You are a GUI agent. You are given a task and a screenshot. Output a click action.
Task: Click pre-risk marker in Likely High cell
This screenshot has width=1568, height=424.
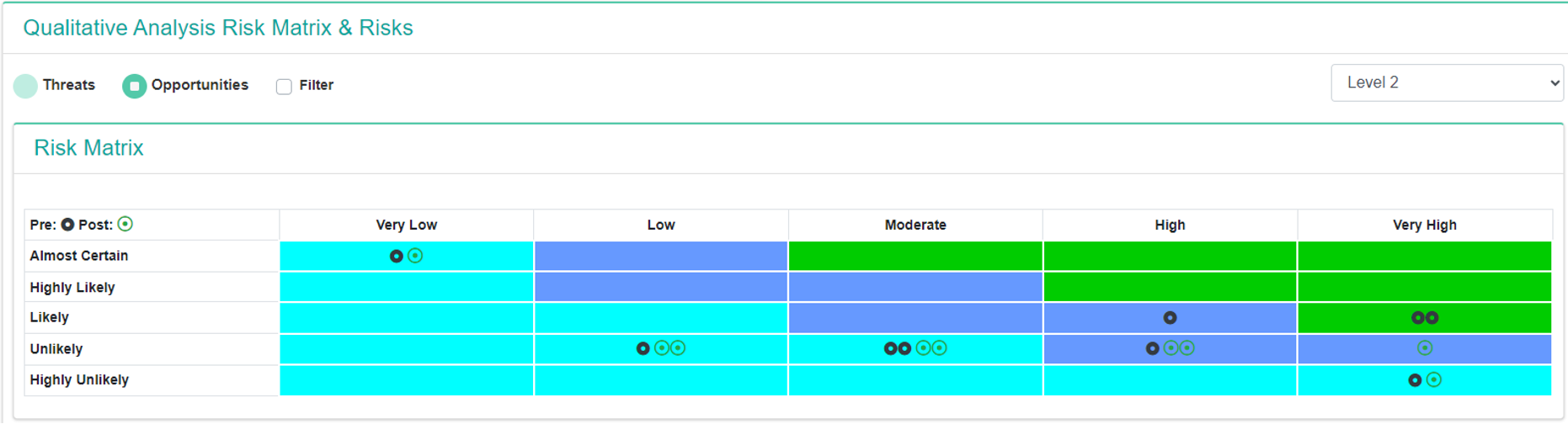pyautogui.click(x=1170, y=318)
